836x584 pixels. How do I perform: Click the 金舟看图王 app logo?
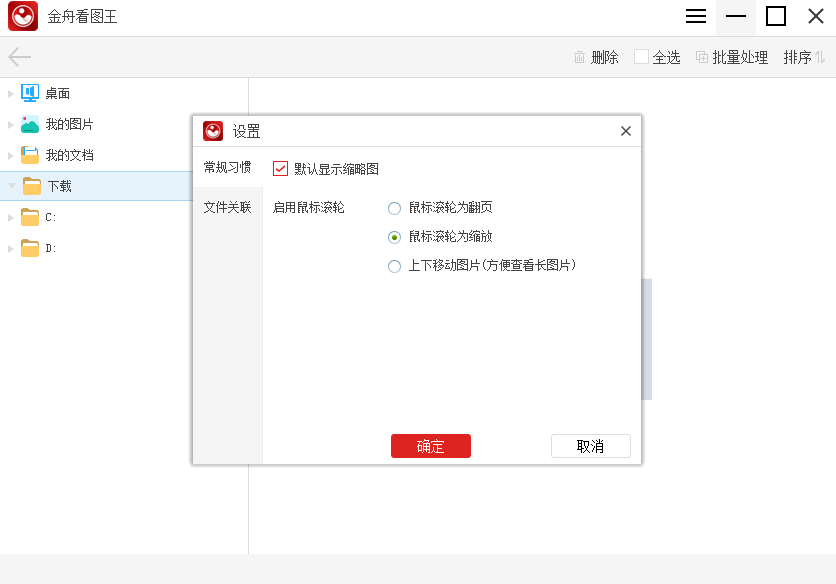(23, 16)
